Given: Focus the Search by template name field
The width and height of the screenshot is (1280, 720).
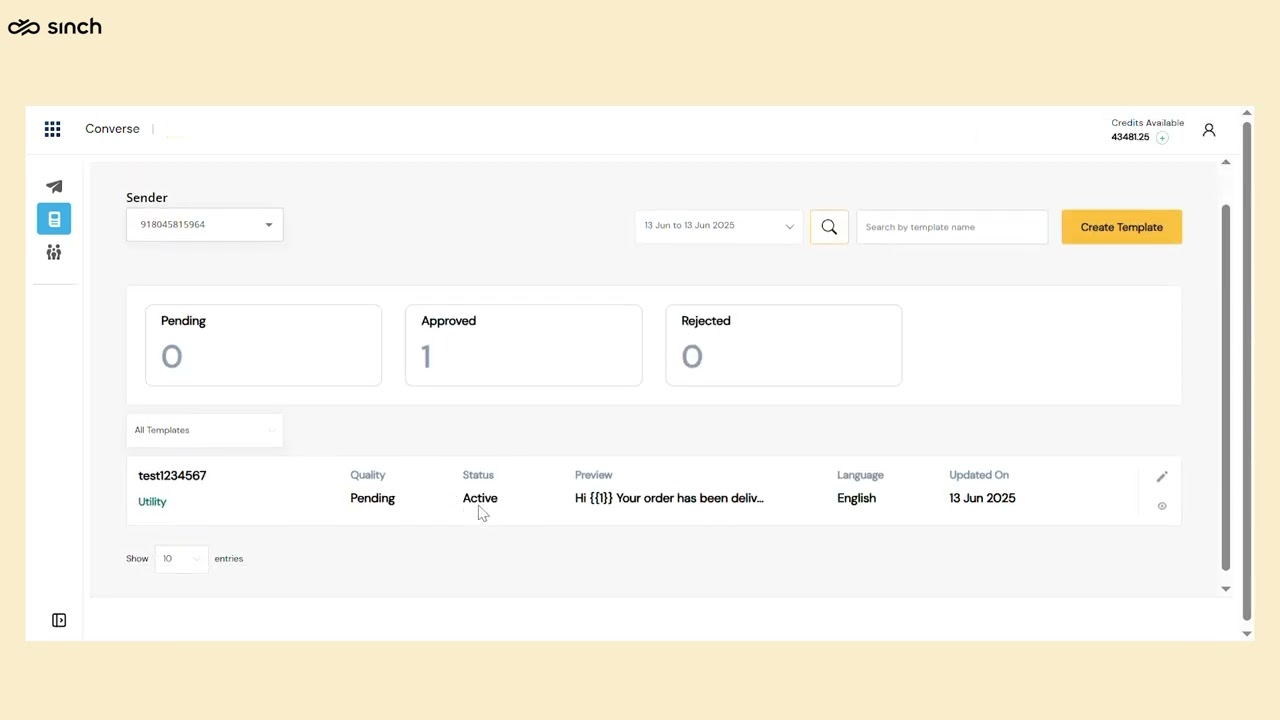Looking at the screenshot, I should [x=952, y=227].
